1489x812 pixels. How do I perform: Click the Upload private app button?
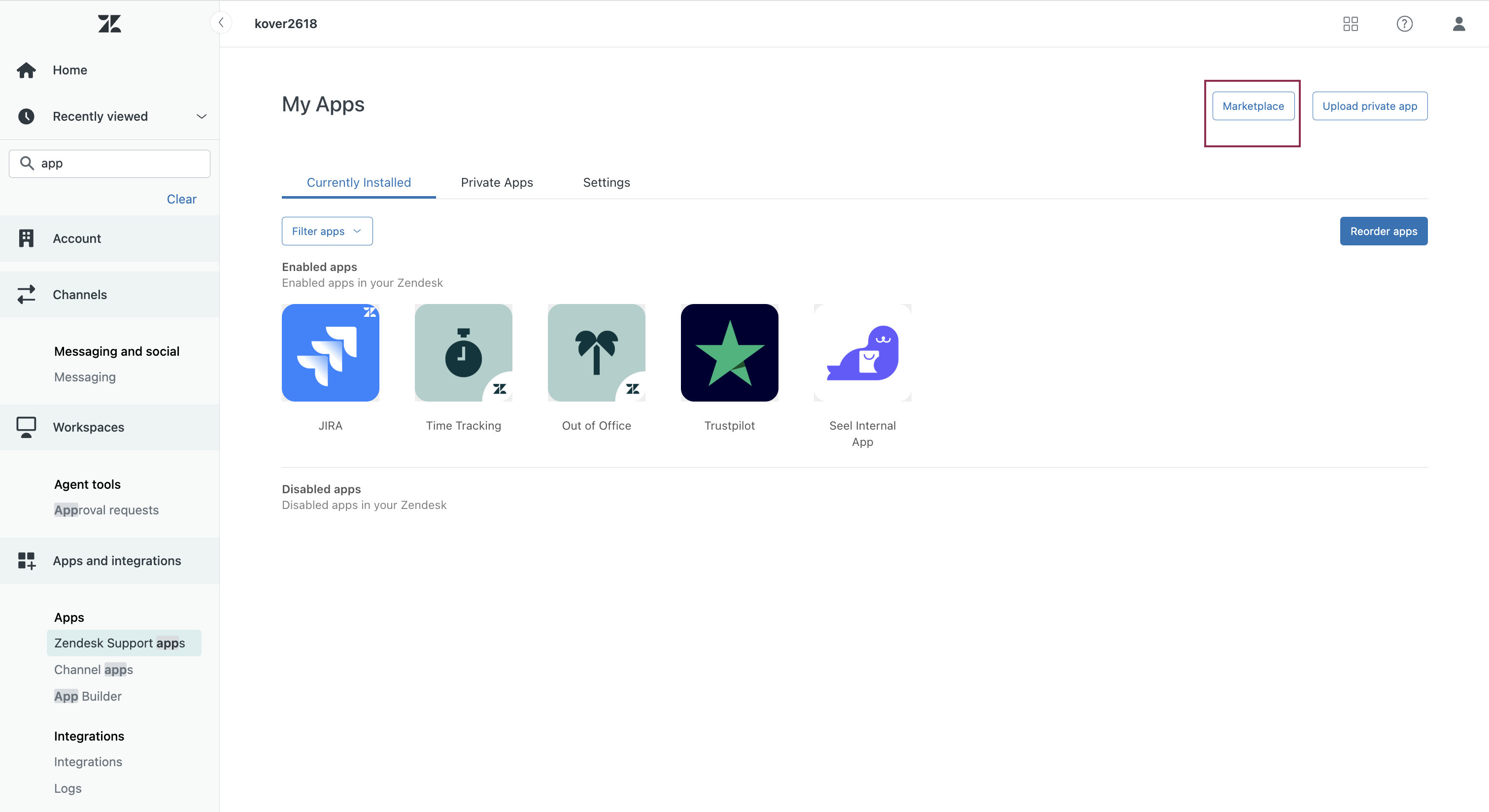pos(1369,106)
